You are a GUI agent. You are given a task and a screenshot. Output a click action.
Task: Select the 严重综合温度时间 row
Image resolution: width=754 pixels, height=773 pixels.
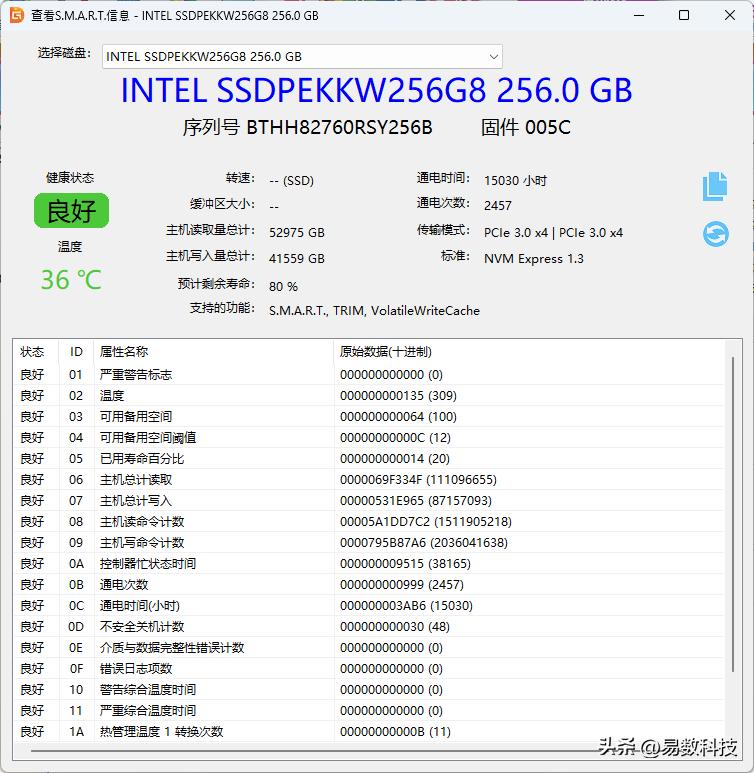tap(369, 710)
